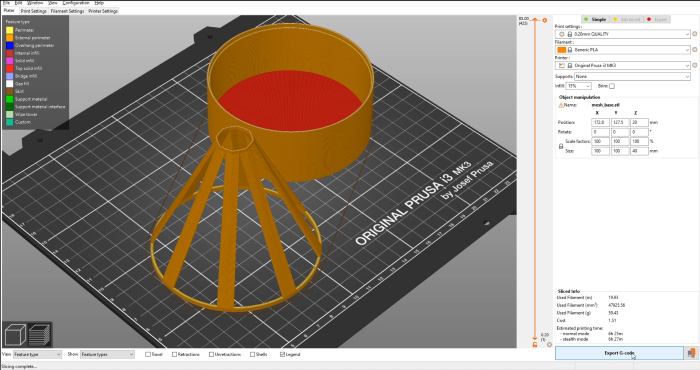
Task: Select the Simple mode button
Action: click(595, 19)
